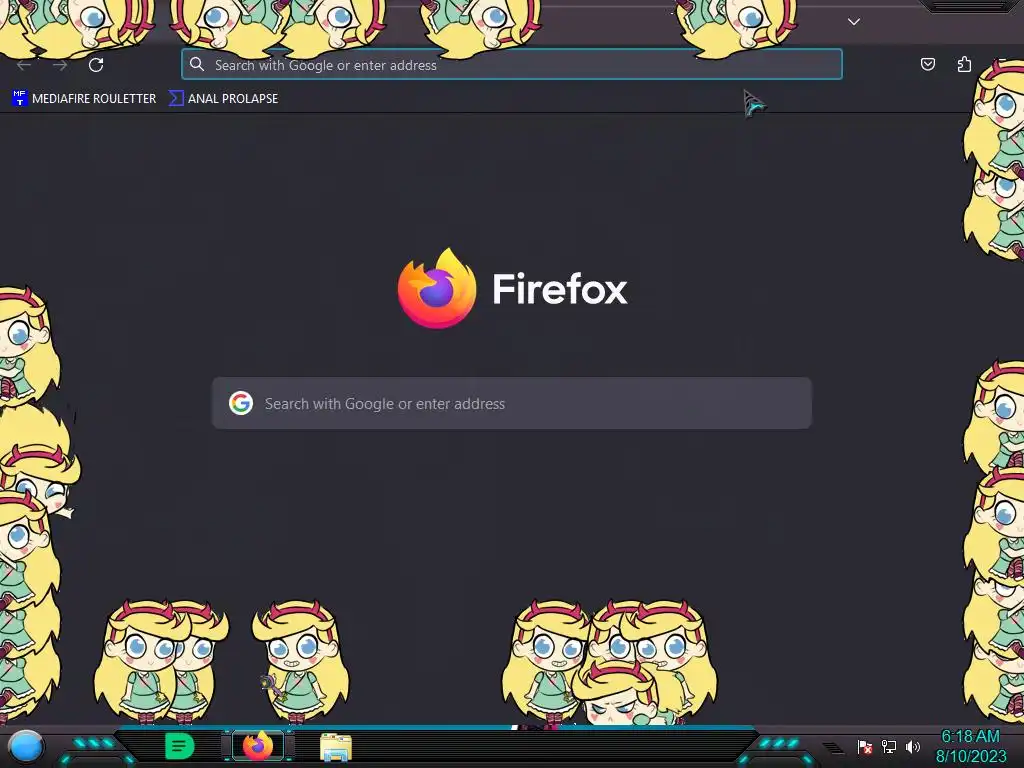The image size is (1024, 768).
Task: Click the Firefox back arrow button
Action: pos(24,65)
